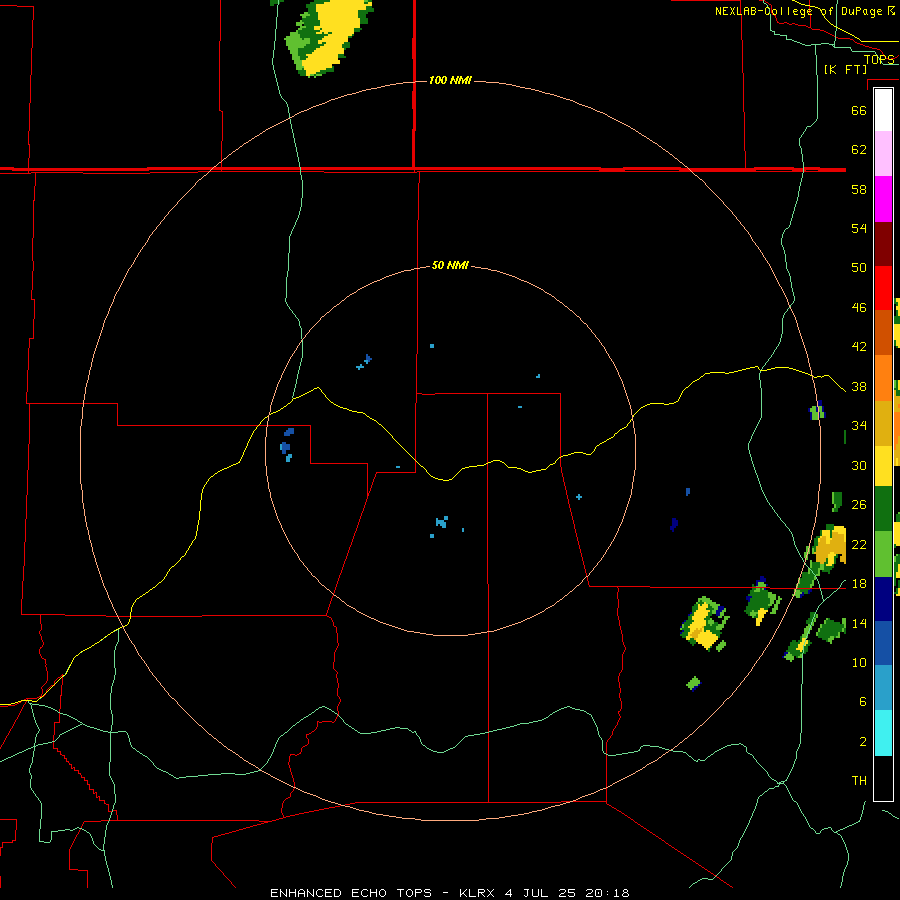Click the '50 NMI' range ring label
The width and height of the screenshot is (900, 900).
click(x=450, y=265)
